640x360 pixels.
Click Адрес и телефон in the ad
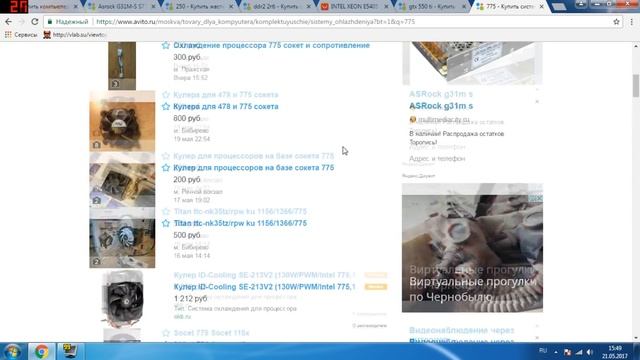pyautogui.click(x=437, y=159)
